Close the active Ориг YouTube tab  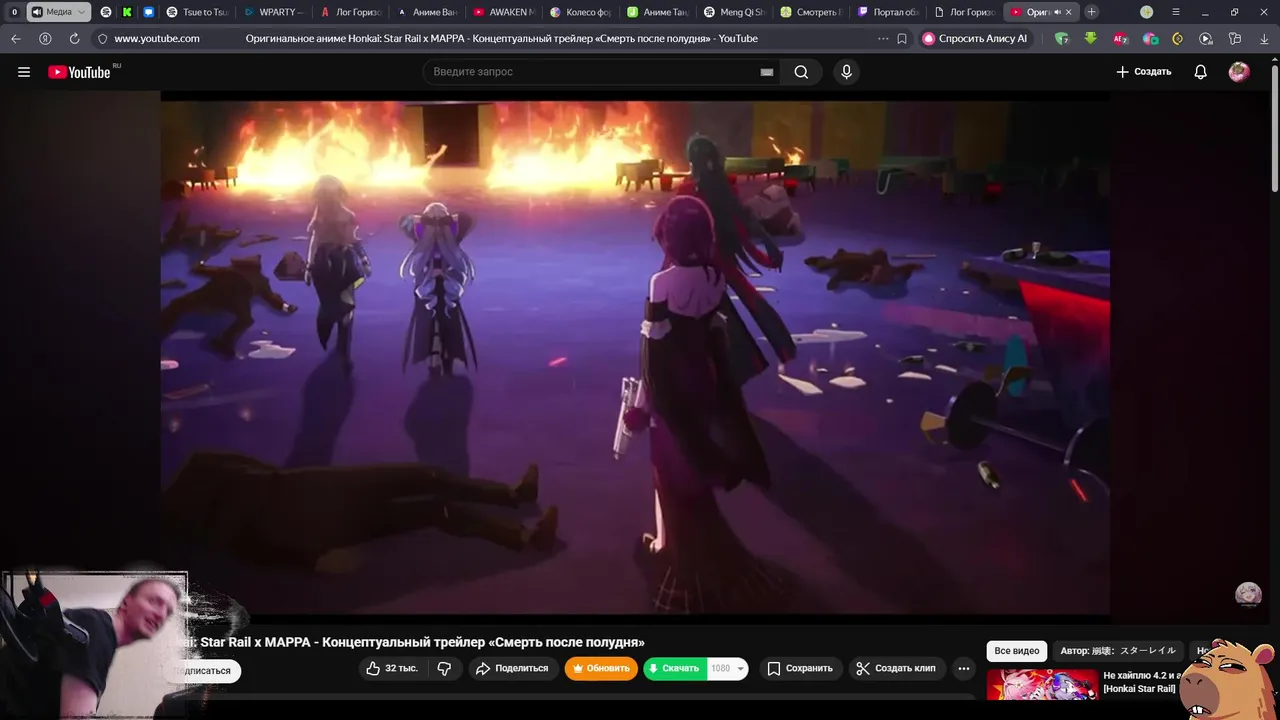[x=1069, y=12]
